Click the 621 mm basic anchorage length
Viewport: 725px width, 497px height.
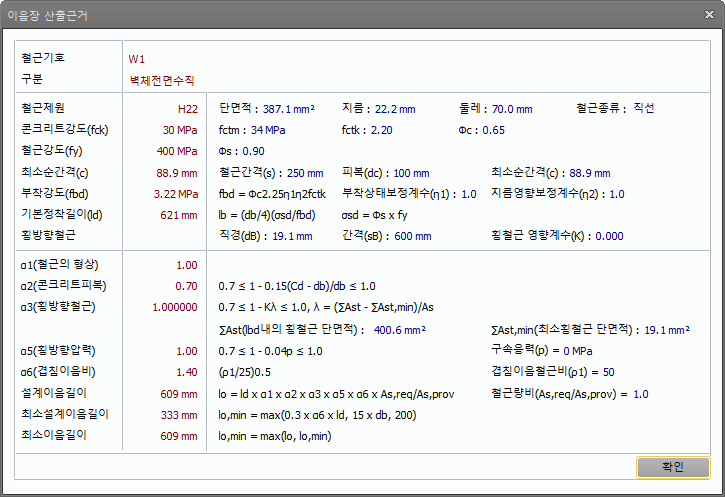coord(179,215)
